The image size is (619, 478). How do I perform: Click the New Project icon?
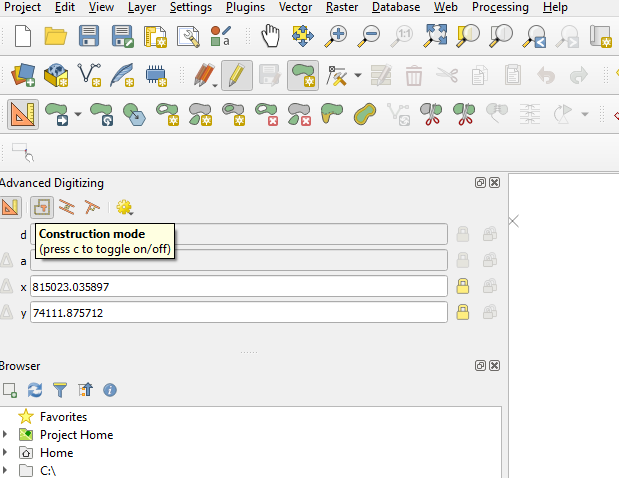(x=23, y=37)
